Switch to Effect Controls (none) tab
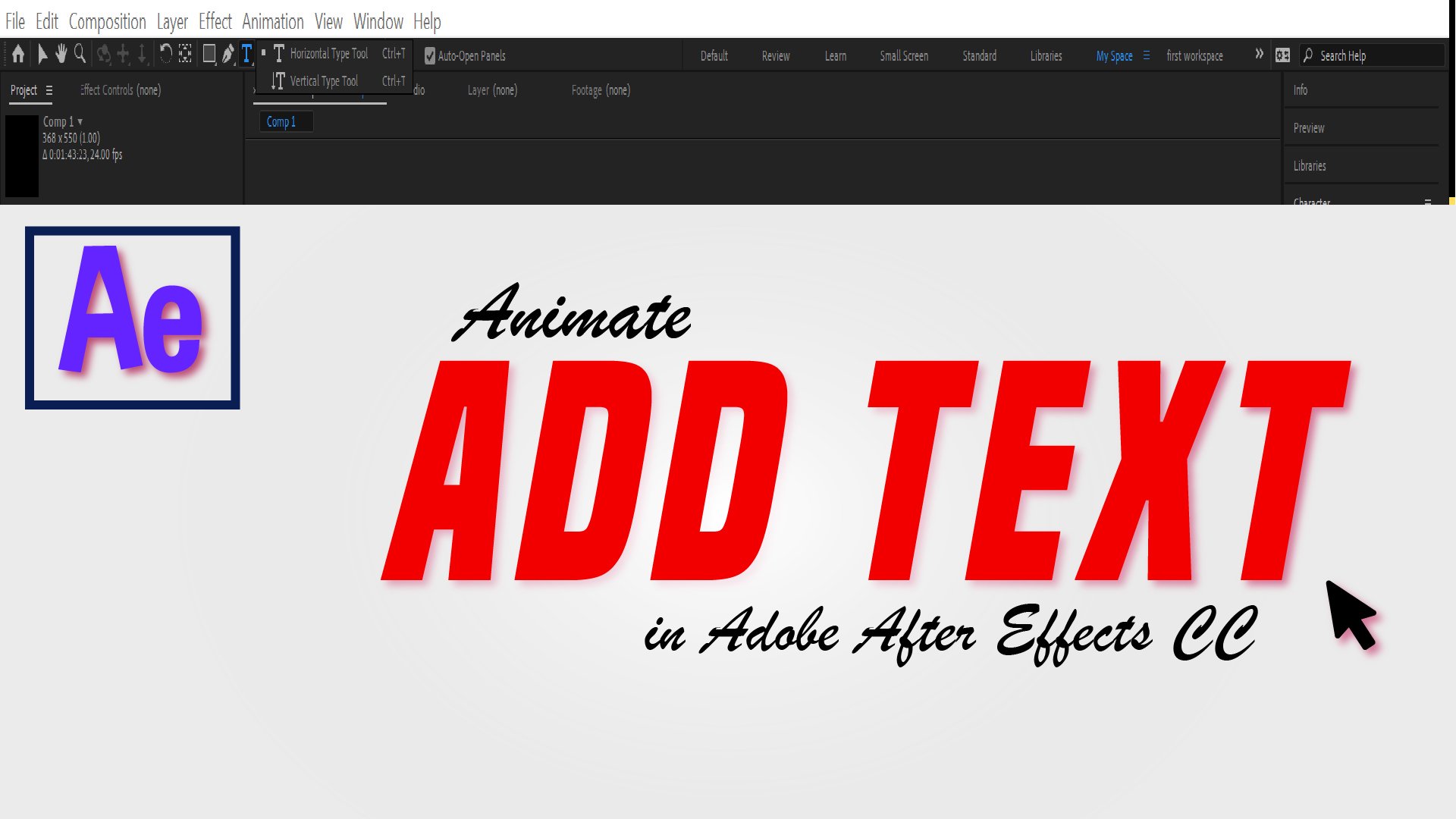Viewport: 1456px width, 819px height. (121, 90)
